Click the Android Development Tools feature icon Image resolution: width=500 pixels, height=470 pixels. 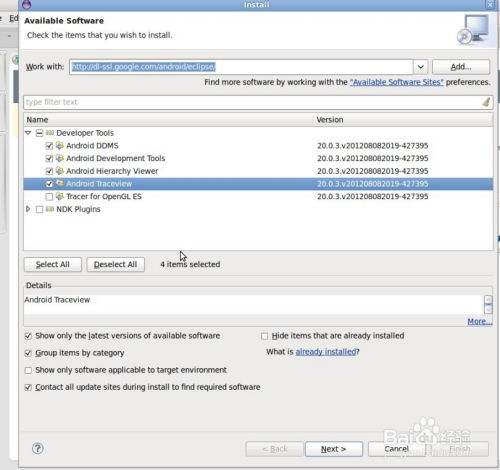pos(60,158)
